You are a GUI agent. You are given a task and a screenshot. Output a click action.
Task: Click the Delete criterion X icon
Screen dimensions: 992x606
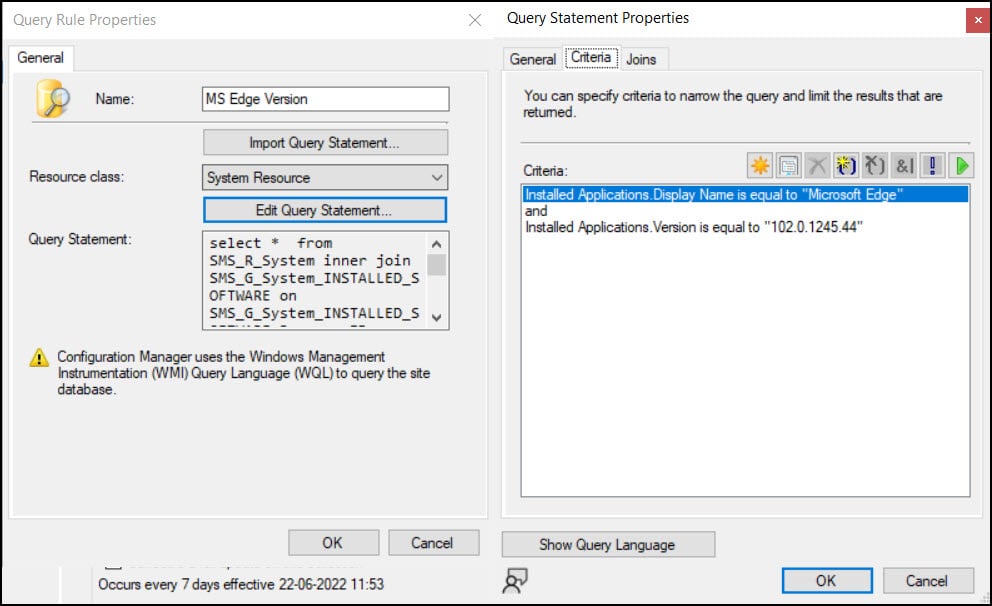(817, 166)
